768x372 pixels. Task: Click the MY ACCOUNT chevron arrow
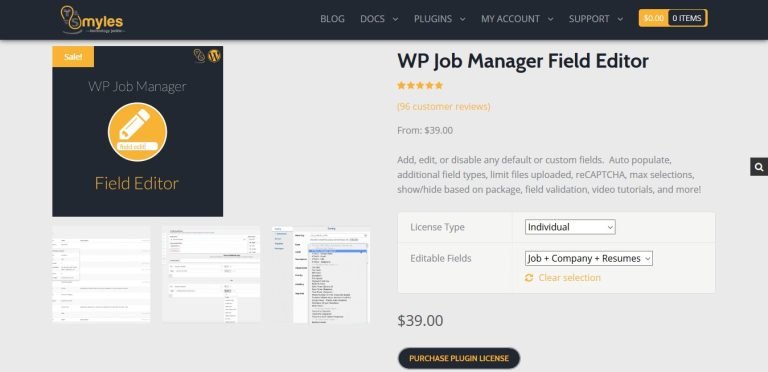pyautogui.click(x=550, y=20)
